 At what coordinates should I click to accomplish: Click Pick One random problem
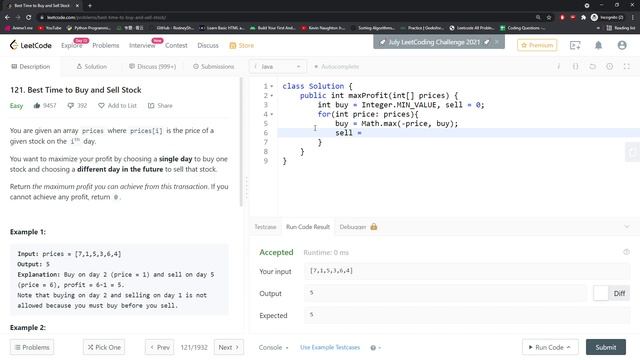[x=104, y=347]
